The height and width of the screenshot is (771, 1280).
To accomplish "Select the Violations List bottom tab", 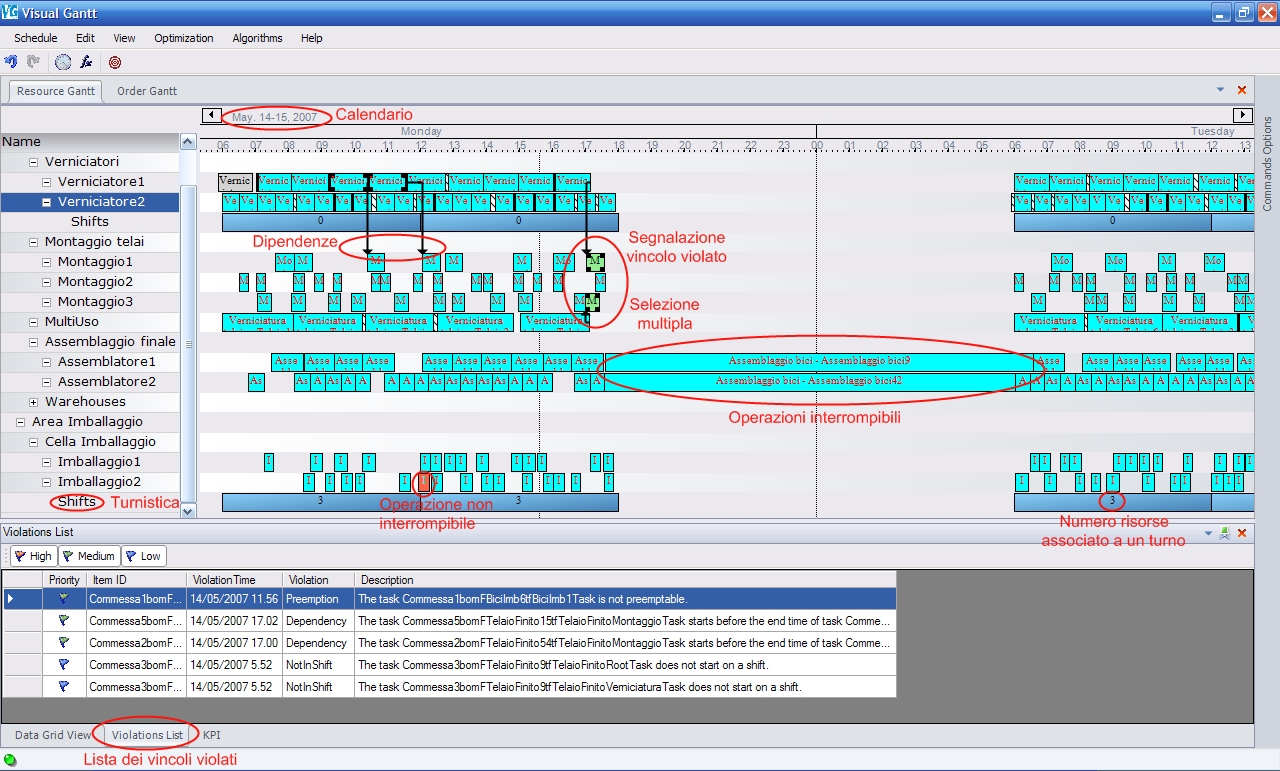I will [147, 735].
